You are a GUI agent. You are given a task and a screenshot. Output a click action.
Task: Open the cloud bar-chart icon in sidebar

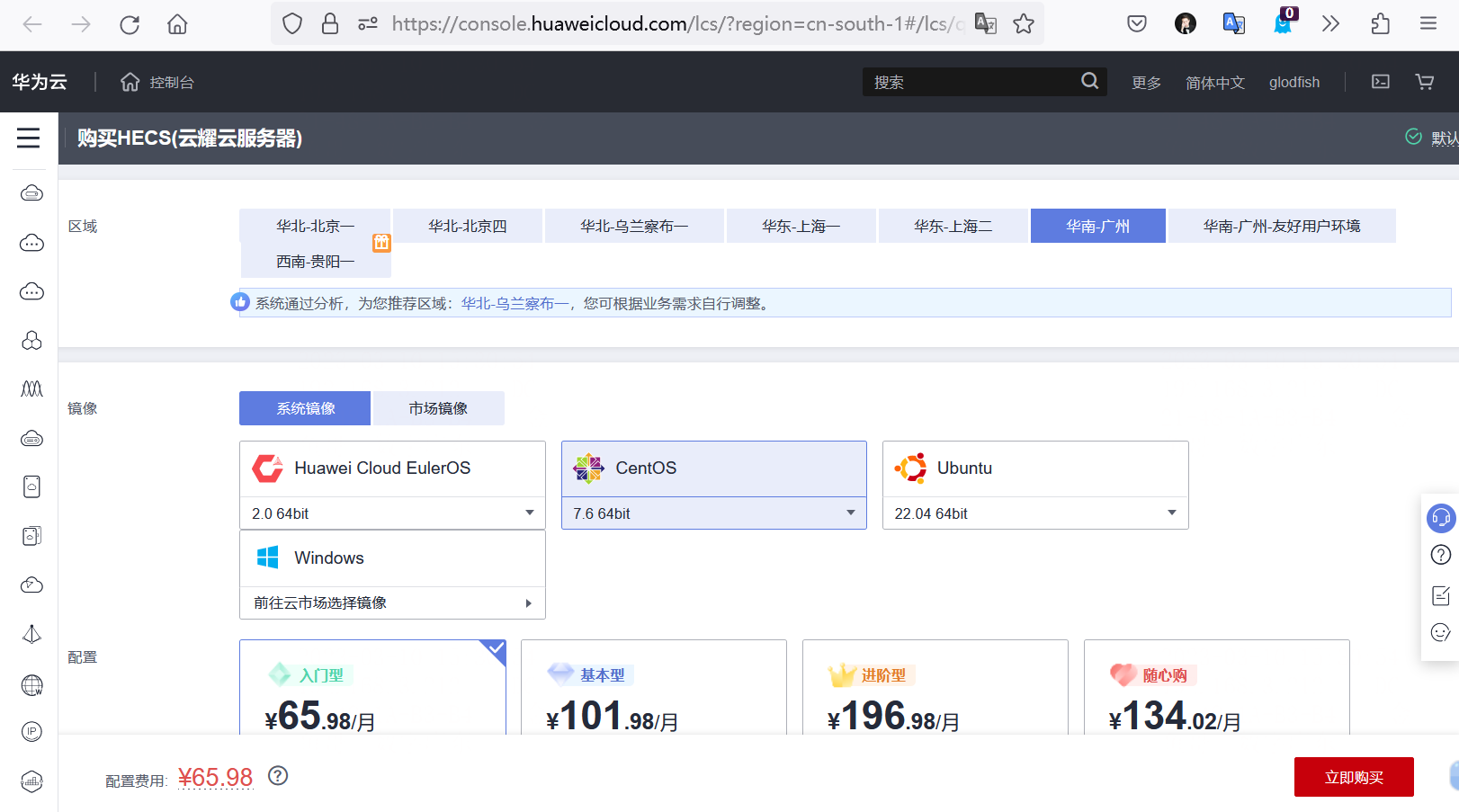point(31,781)
